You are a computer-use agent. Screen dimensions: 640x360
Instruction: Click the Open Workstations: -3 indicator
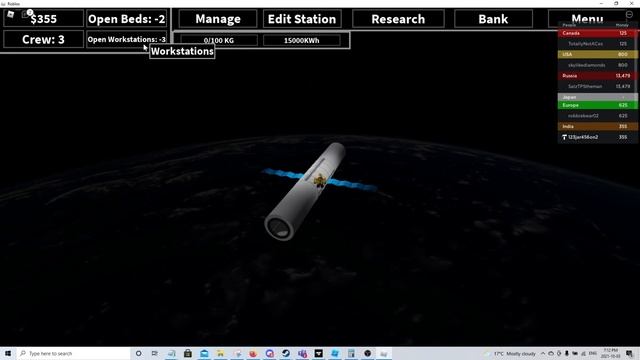coord(127,39)
